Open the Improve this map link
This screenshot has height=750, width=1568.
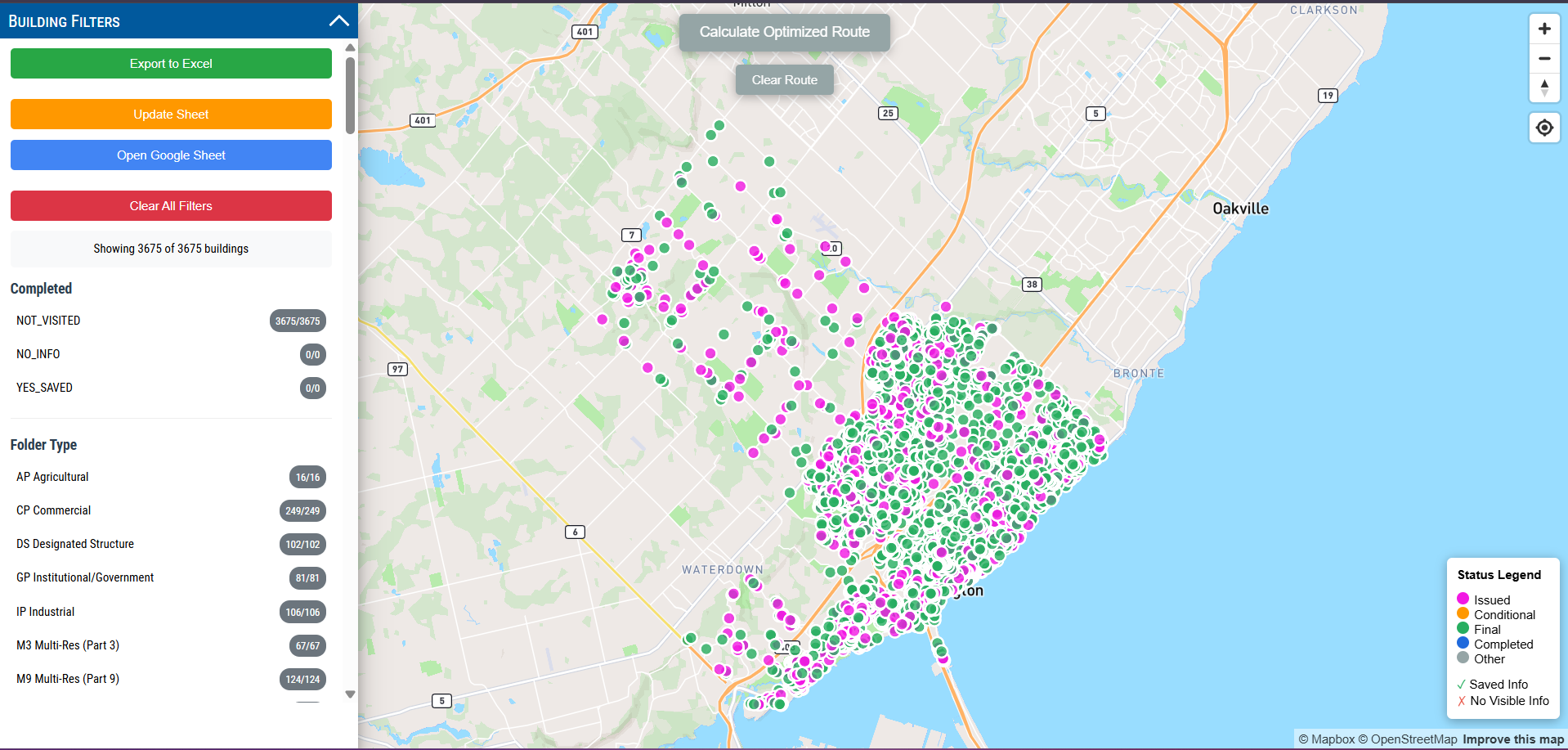tap(1512, 739)
